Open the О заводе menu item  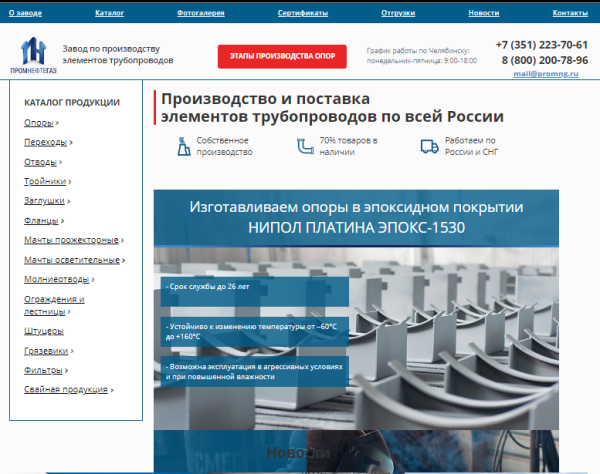pyautogui.click(x=25, y=13)
